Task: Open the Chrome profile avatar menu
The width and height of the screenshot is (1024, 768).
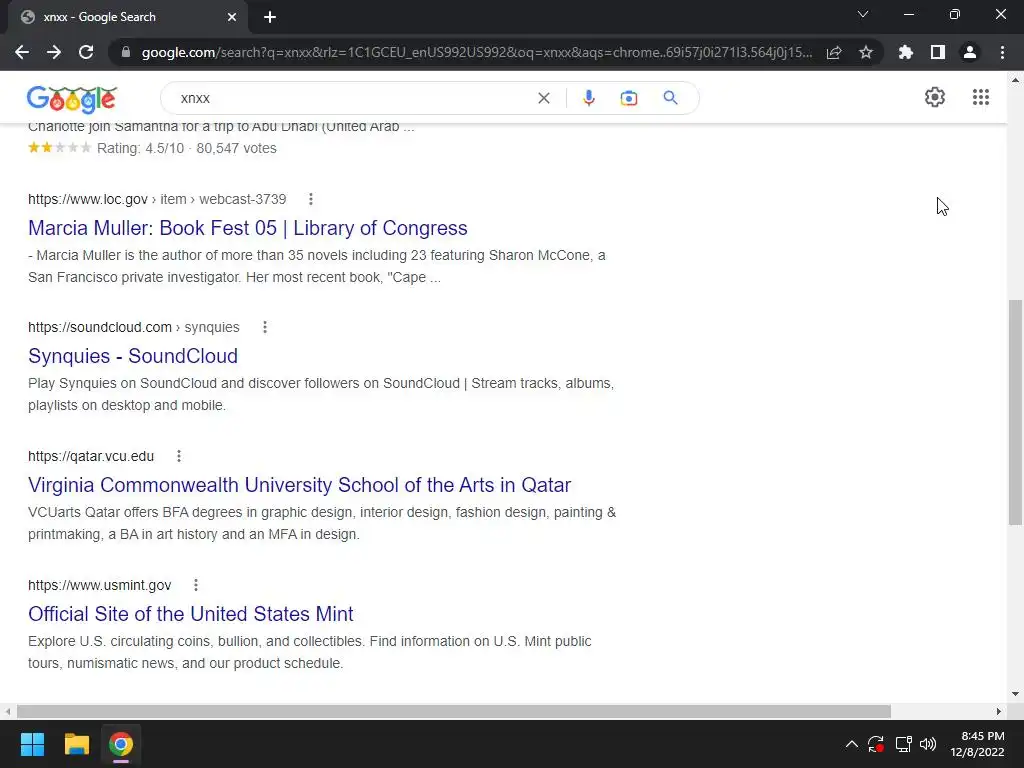Action: (x=970, y=52)
